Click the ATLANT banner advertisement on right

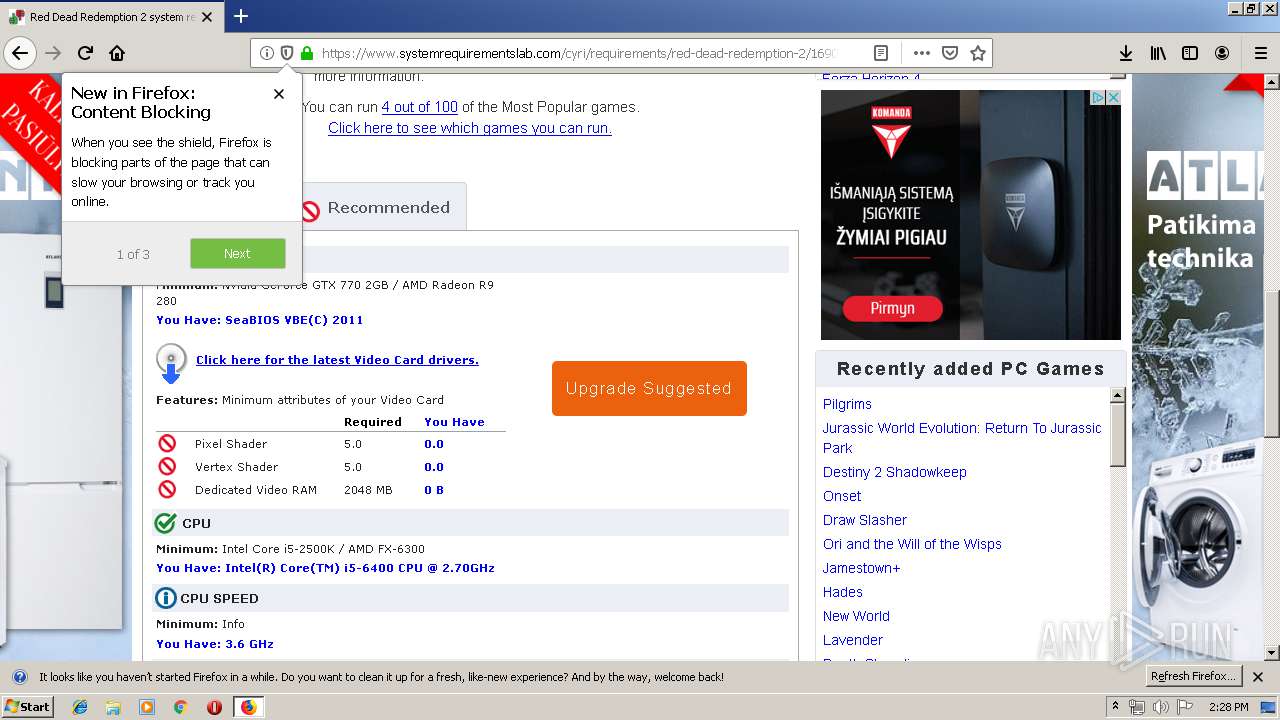point(1198,367)
